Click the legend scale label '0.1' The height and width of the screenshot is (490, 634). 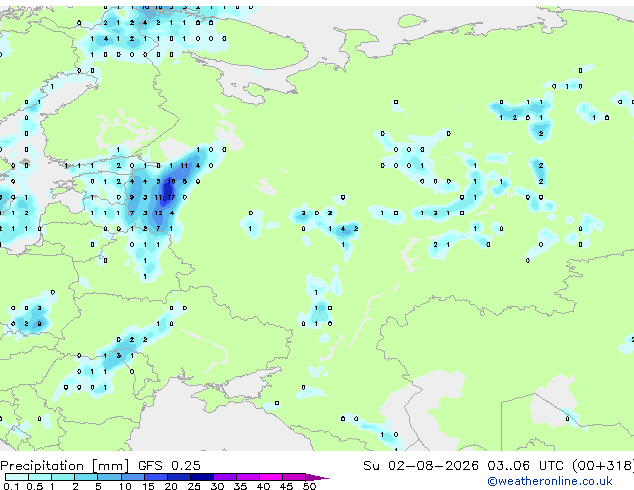(x=11, y=486)
